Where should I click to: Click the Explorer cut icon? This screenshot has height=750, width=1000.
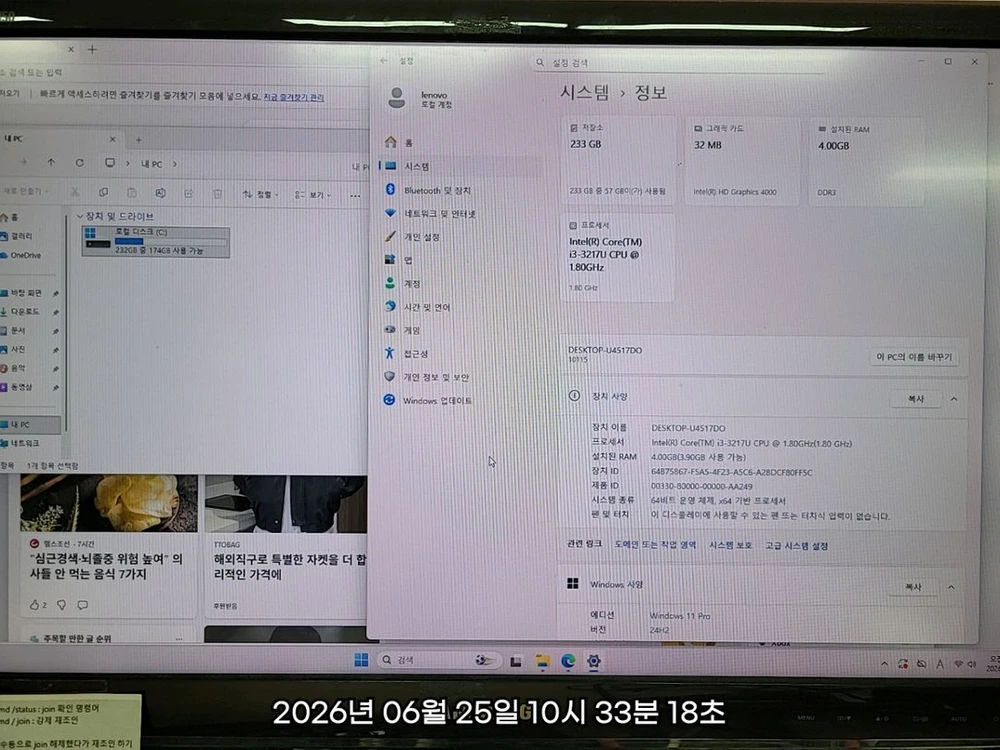click(x=75, y=193)
